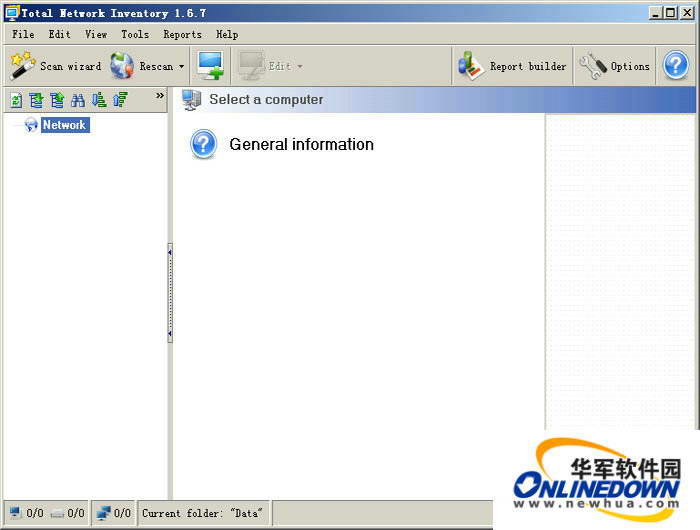Click the Network globe icon
The image size is (700, 530).
31,125
